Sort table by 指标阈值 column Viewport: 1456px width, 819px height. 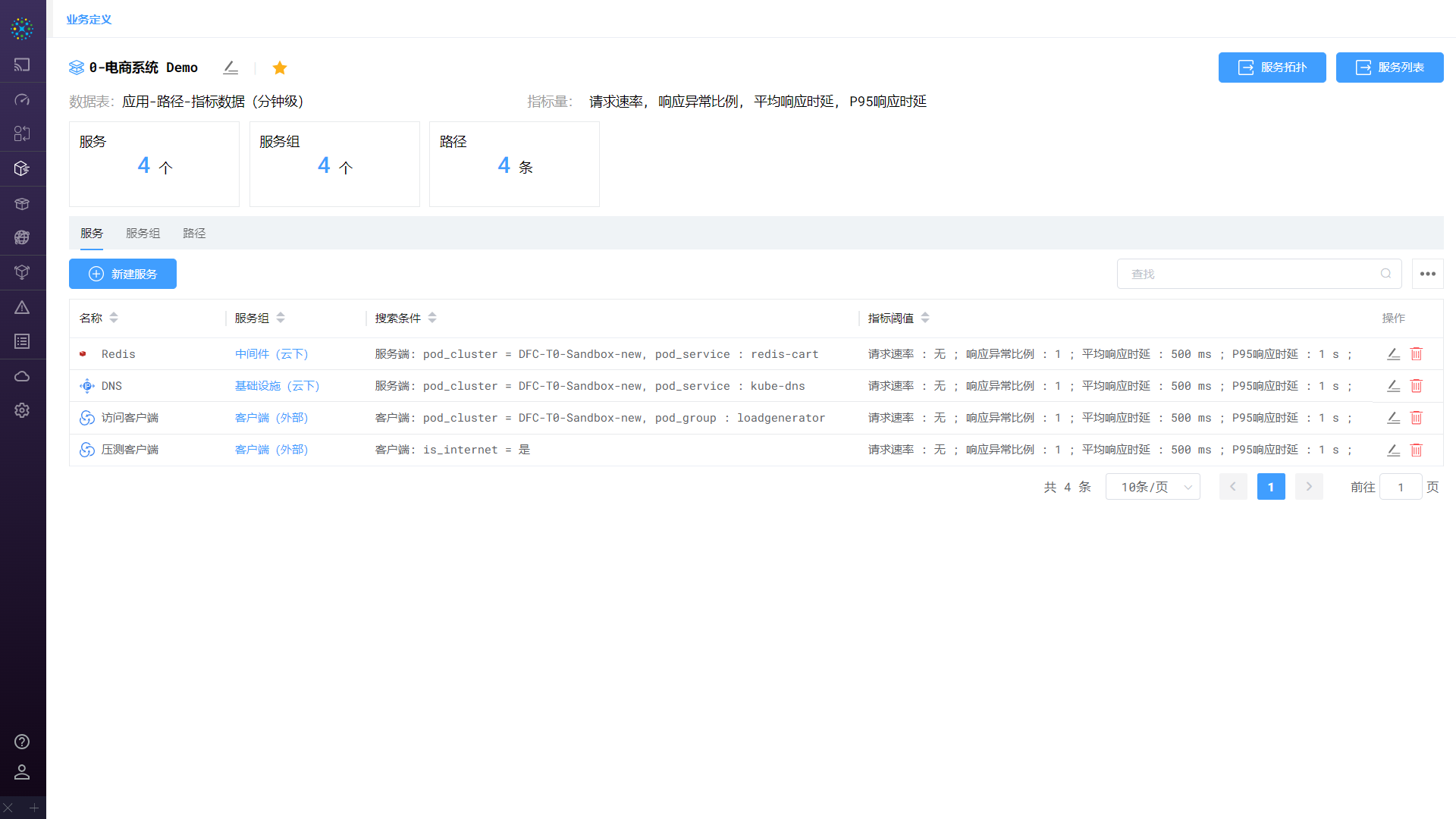tap(925, 318)
